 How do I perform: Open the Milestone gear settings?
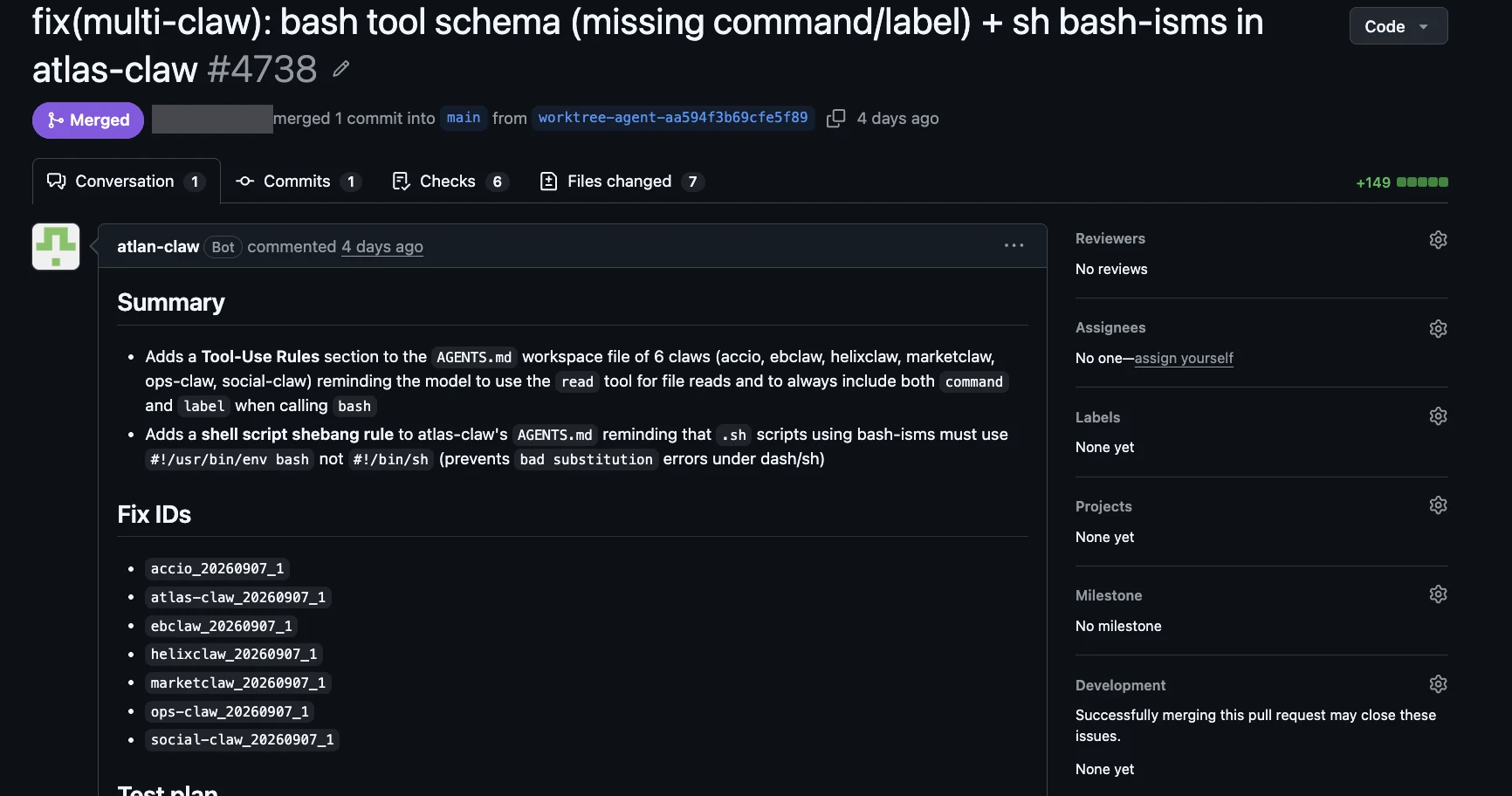click(1438, 594)
